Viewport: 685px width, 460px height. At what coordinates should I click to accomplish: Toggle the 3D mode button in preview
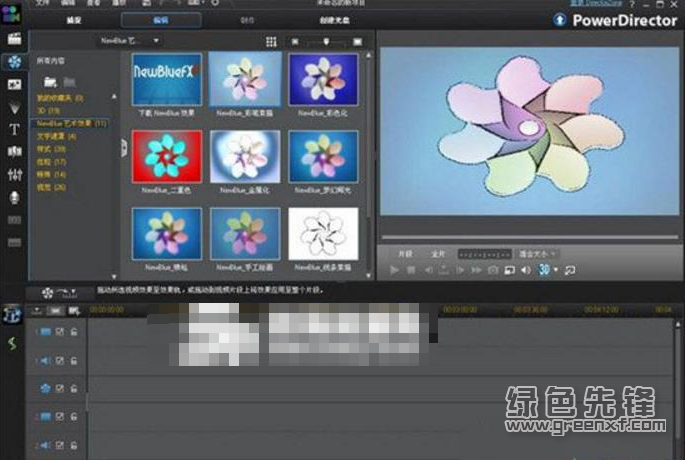point(544,270)
